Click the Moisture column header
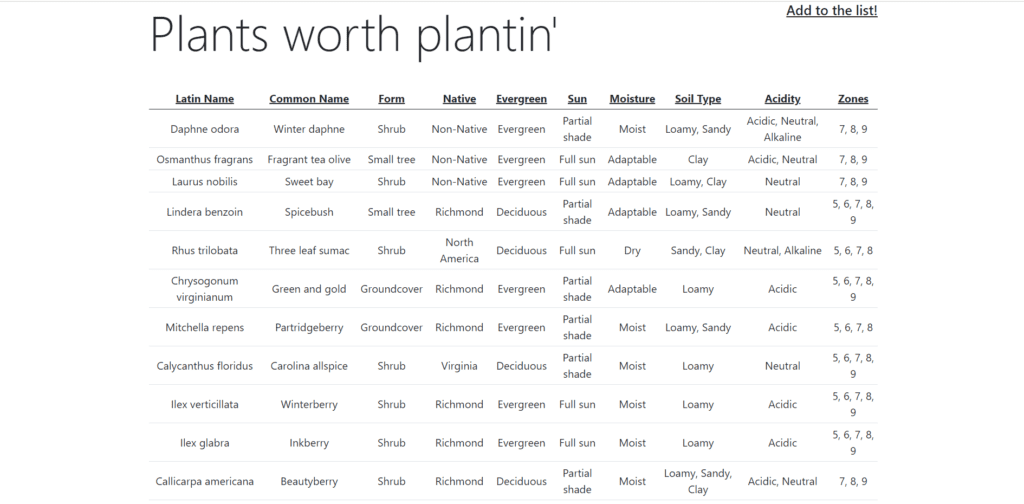 pos(632,99)
